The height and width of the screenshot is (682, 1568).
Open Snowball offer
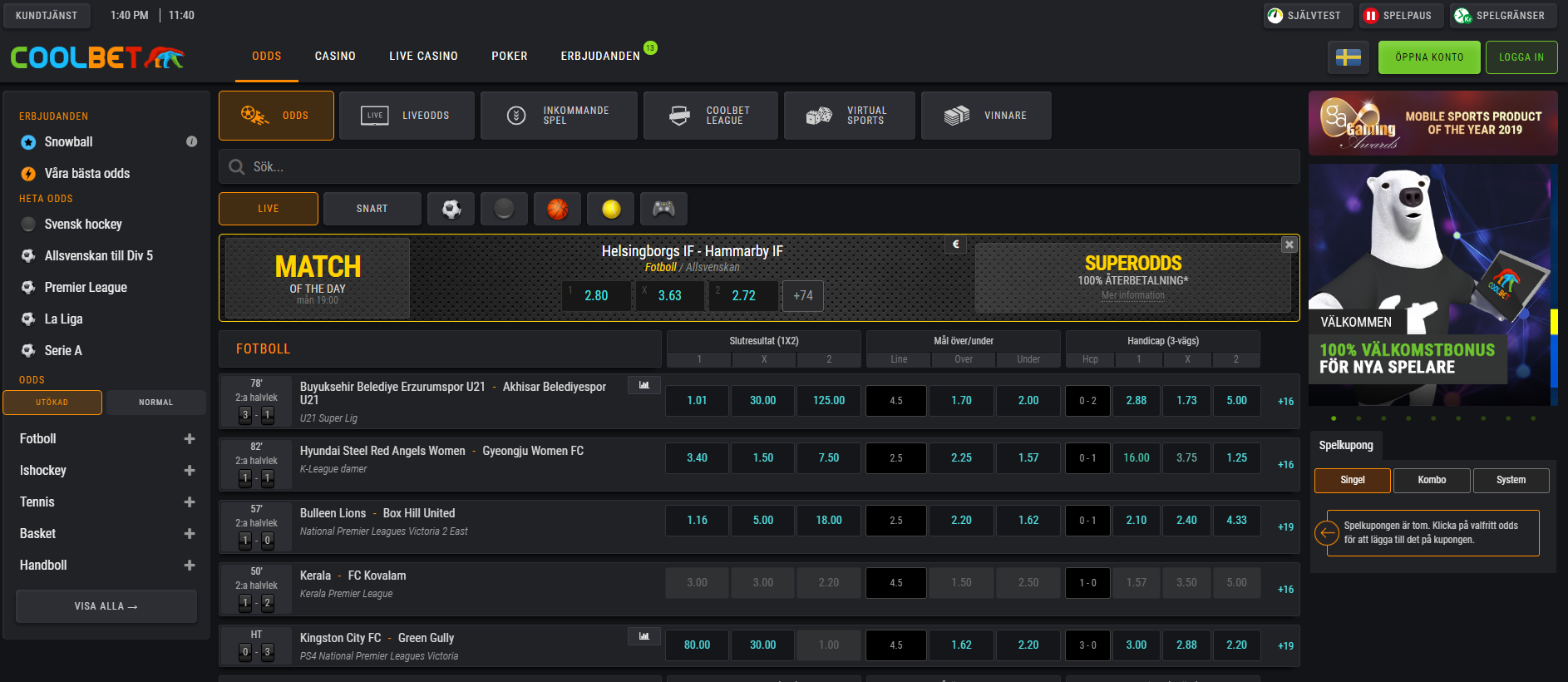click(69, 141)
